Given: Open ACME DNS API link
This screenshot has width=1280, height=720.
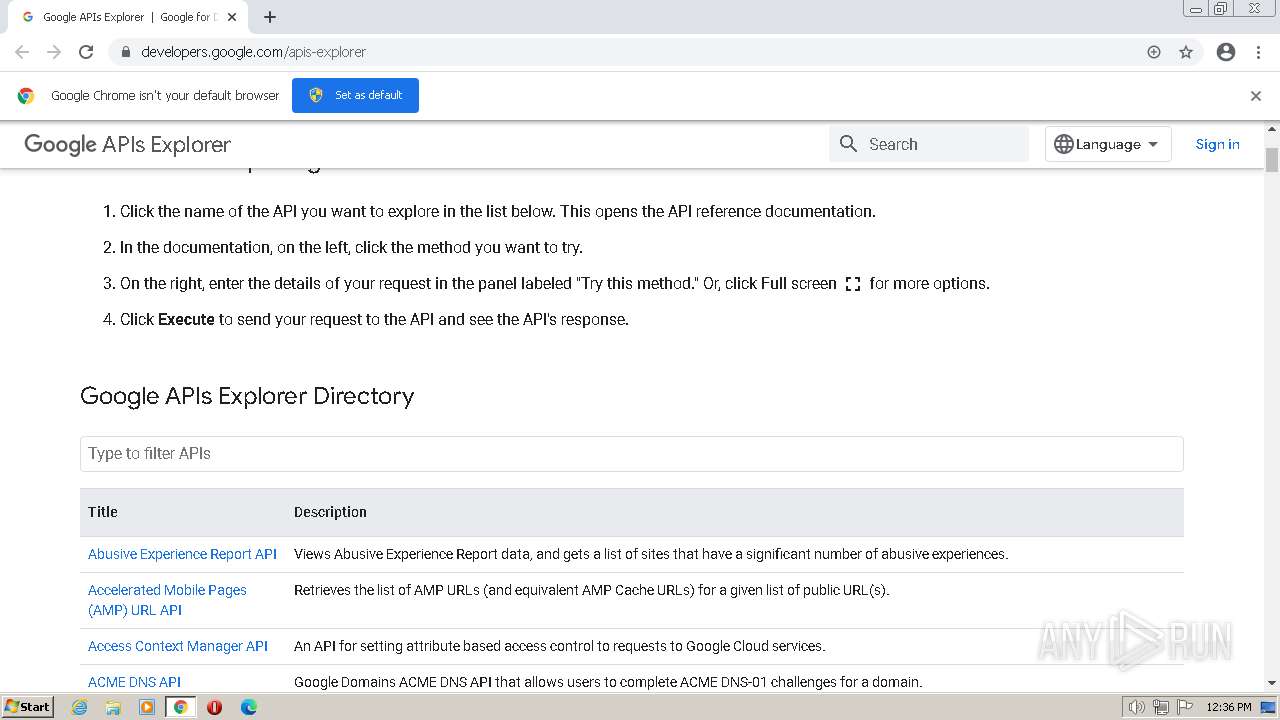Looking at the screenshot, I should point(134,682).
